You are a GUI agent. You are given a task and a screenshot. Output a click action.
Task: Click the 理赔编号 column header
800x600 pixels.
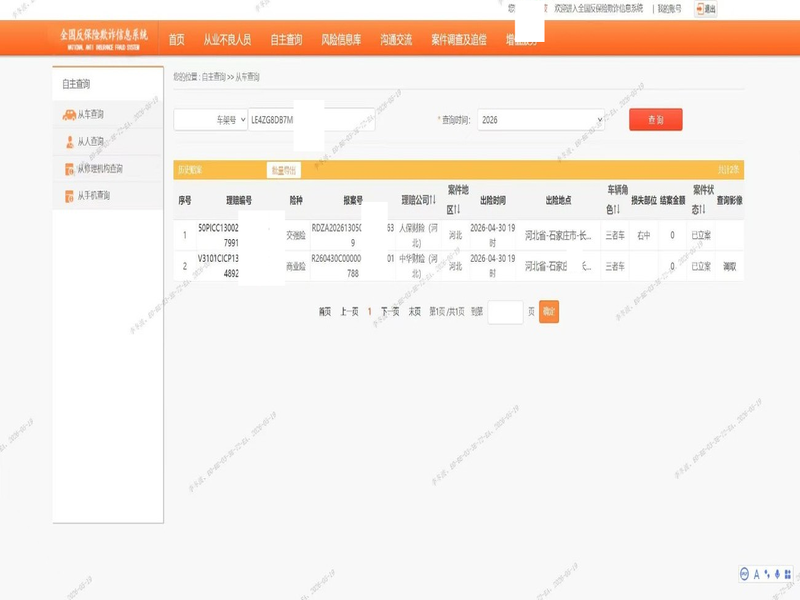click(239, 200)
